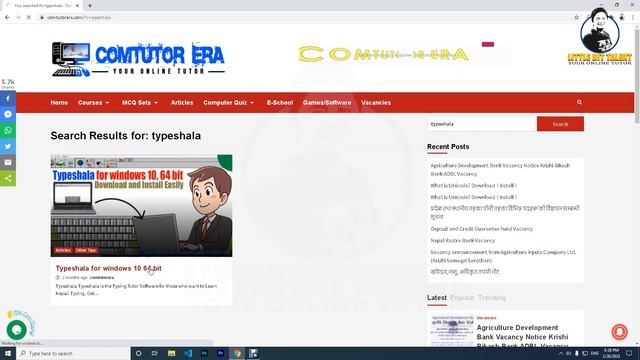Open E-School in navigation bar
This screenshot has height=360, width=640.
tap(280, 102)
